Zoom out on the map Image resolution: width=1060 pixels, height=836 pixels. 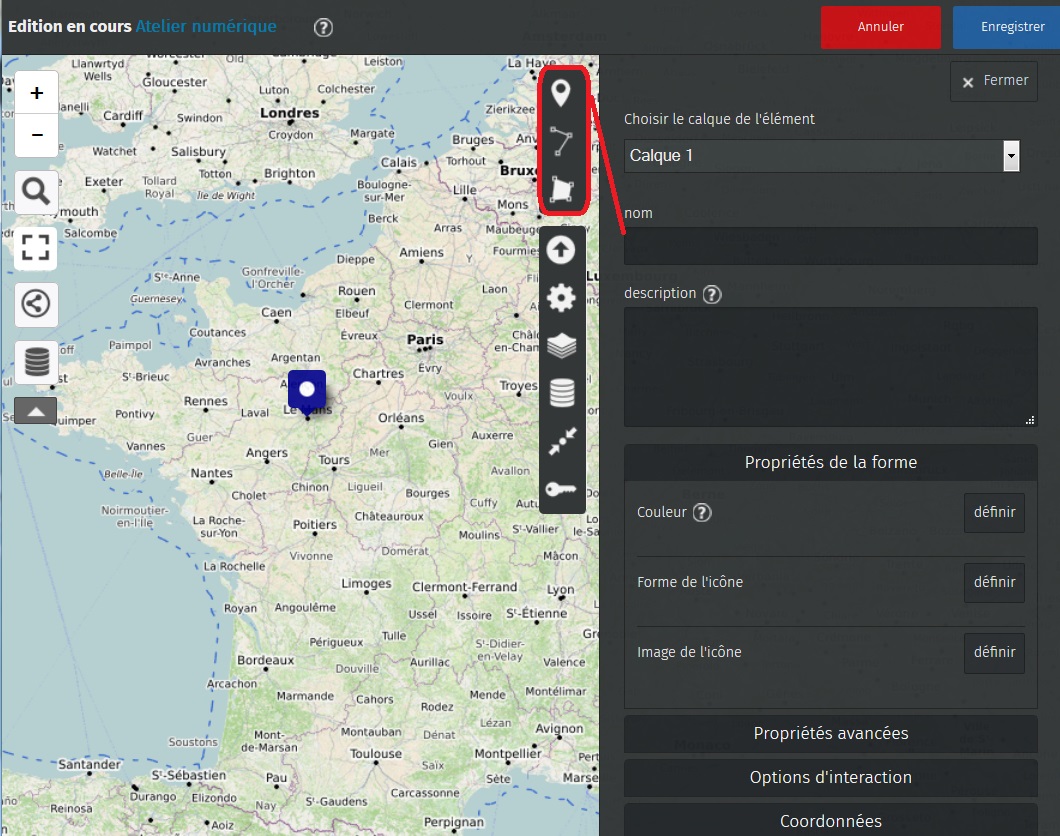pos(37,135)
